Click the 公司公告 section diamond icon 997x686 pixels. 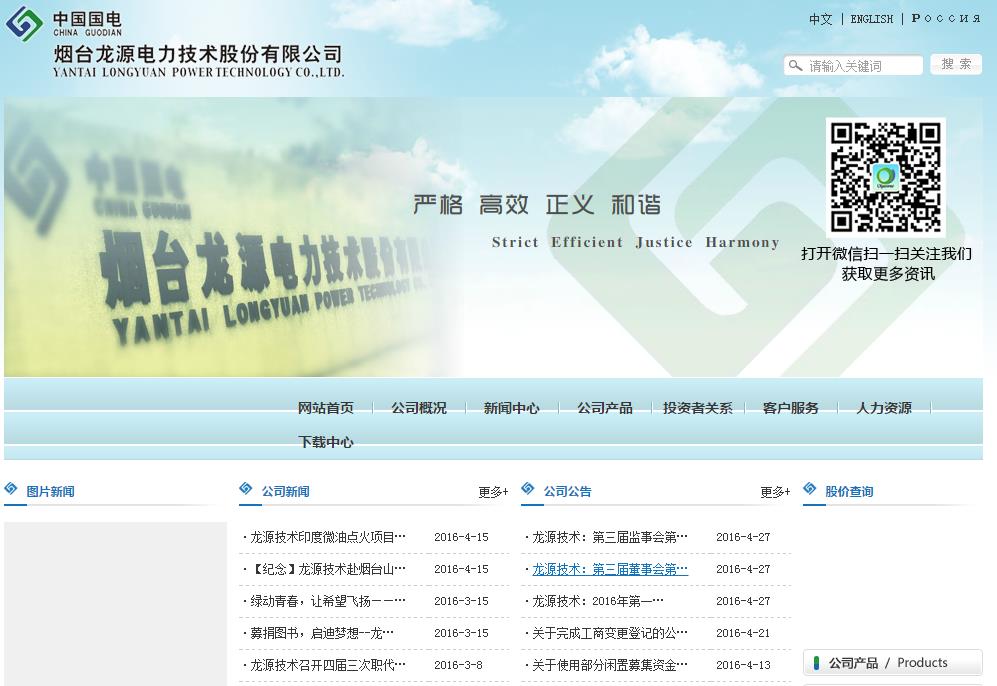tap(528, 488)
